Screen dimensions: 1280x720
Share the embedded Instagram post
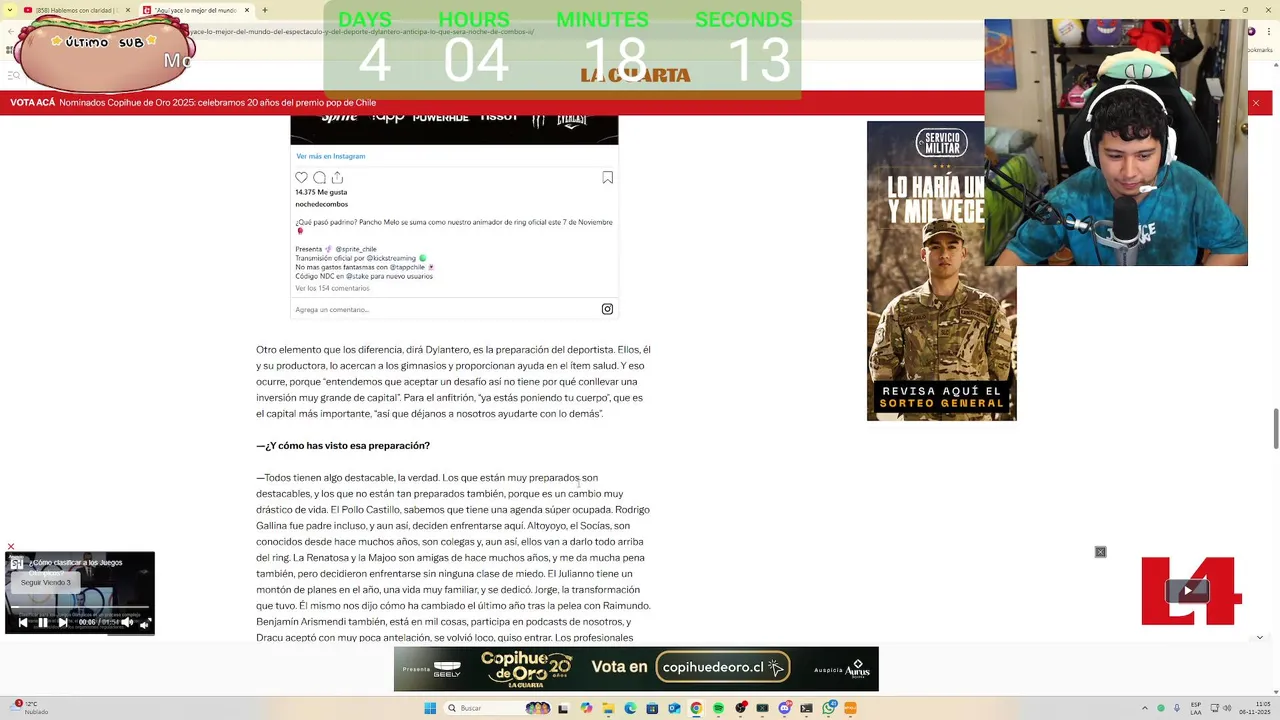pos(337,178)
